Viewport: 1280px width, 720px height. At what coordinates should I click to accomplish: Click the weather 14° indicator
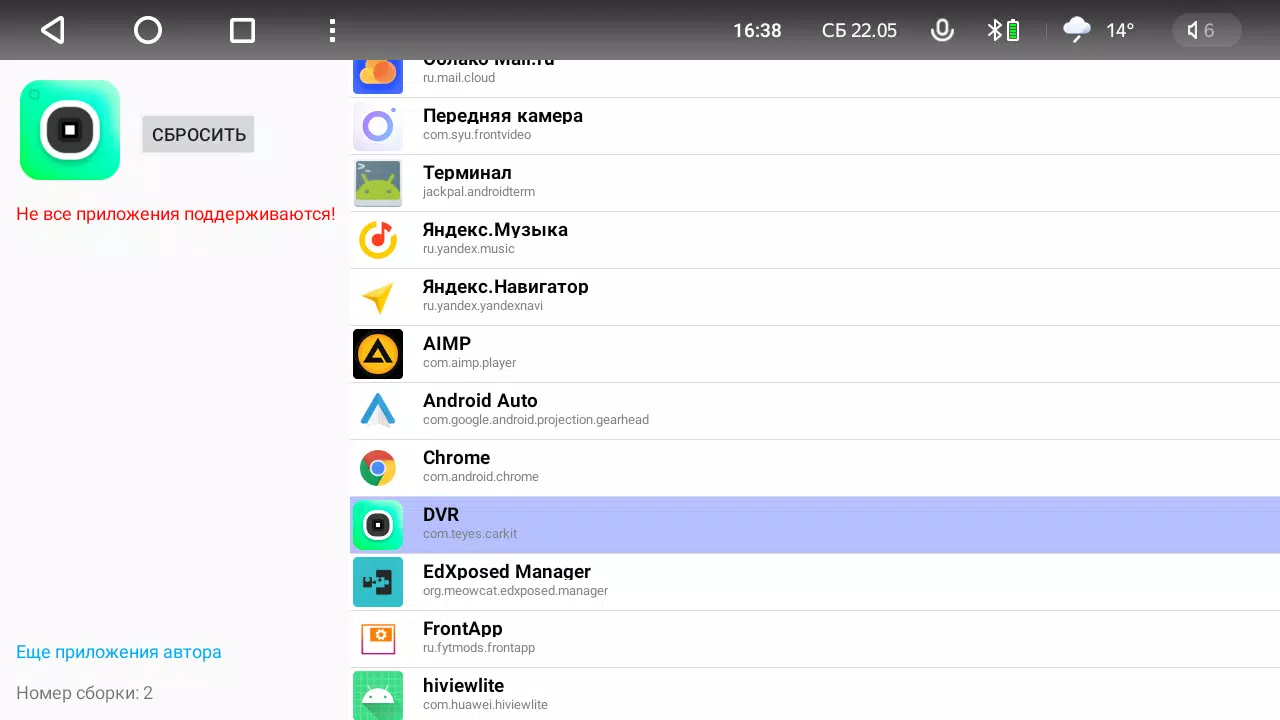pyautogui.click(x=1097, y=30)
